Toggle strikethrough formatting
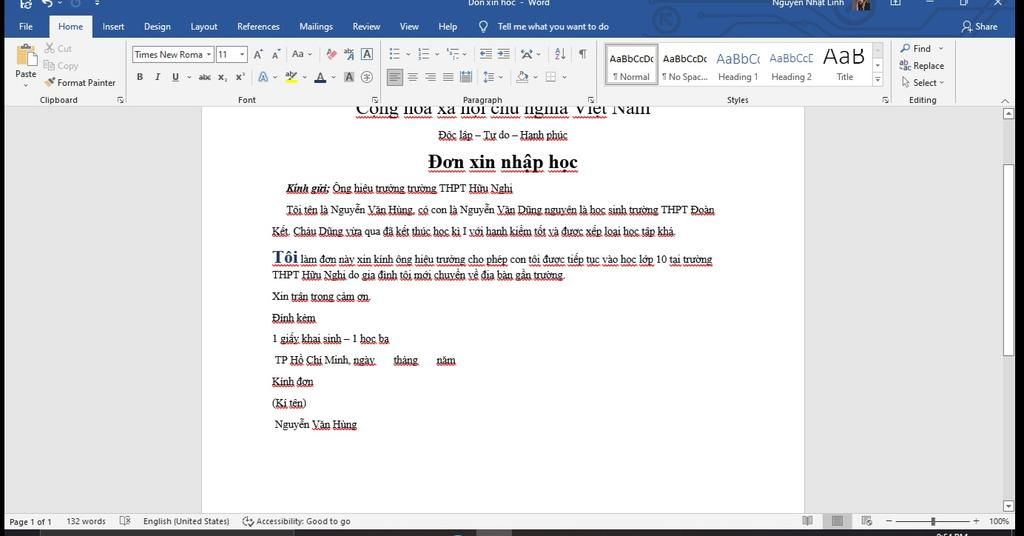Image resolution: width=1024 pixels, height=536 pixels. (x=204, y=77)
